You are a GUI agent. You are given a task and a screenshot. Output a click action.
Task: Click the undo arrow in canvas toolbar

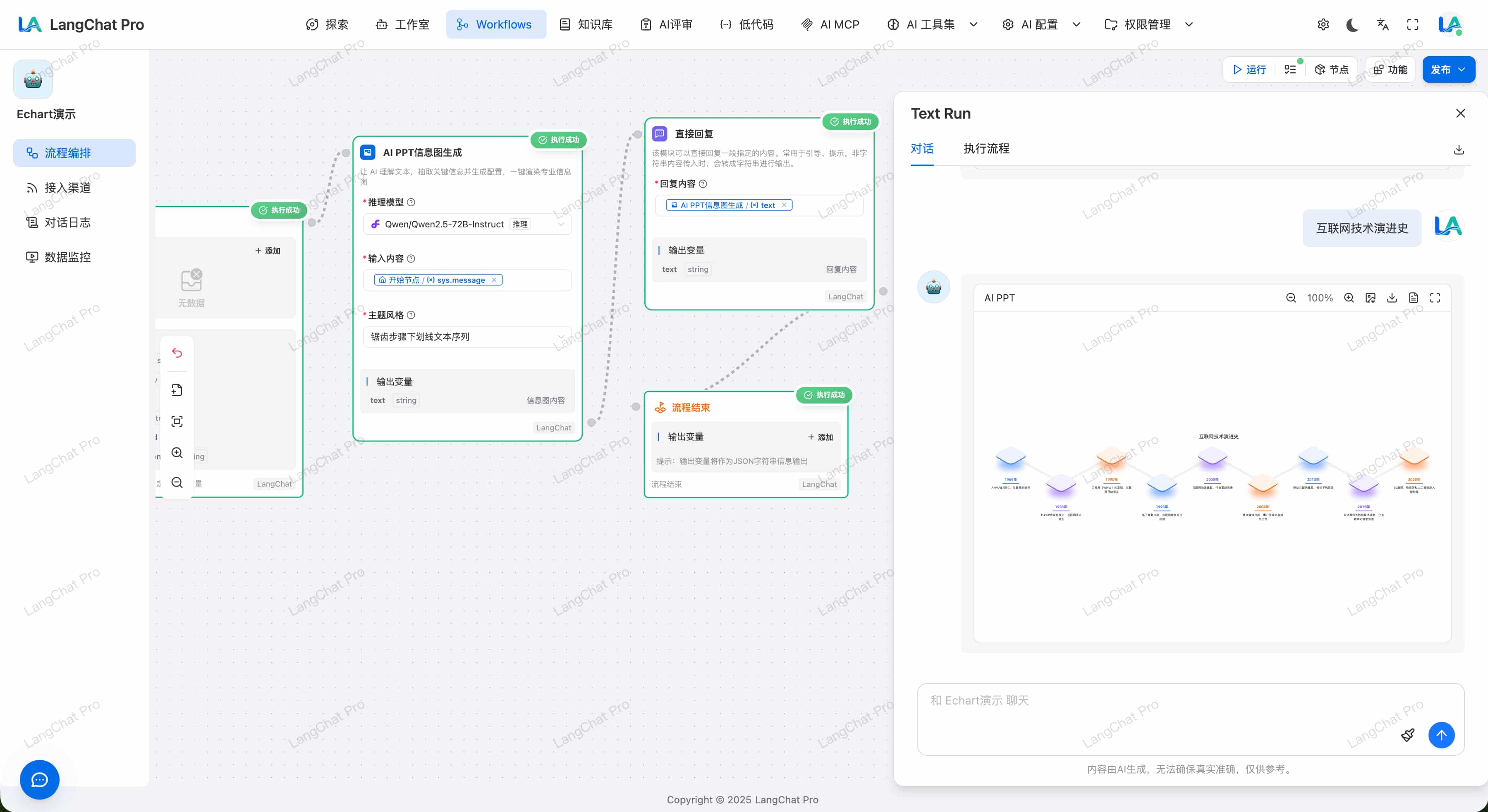coord(177,353)
